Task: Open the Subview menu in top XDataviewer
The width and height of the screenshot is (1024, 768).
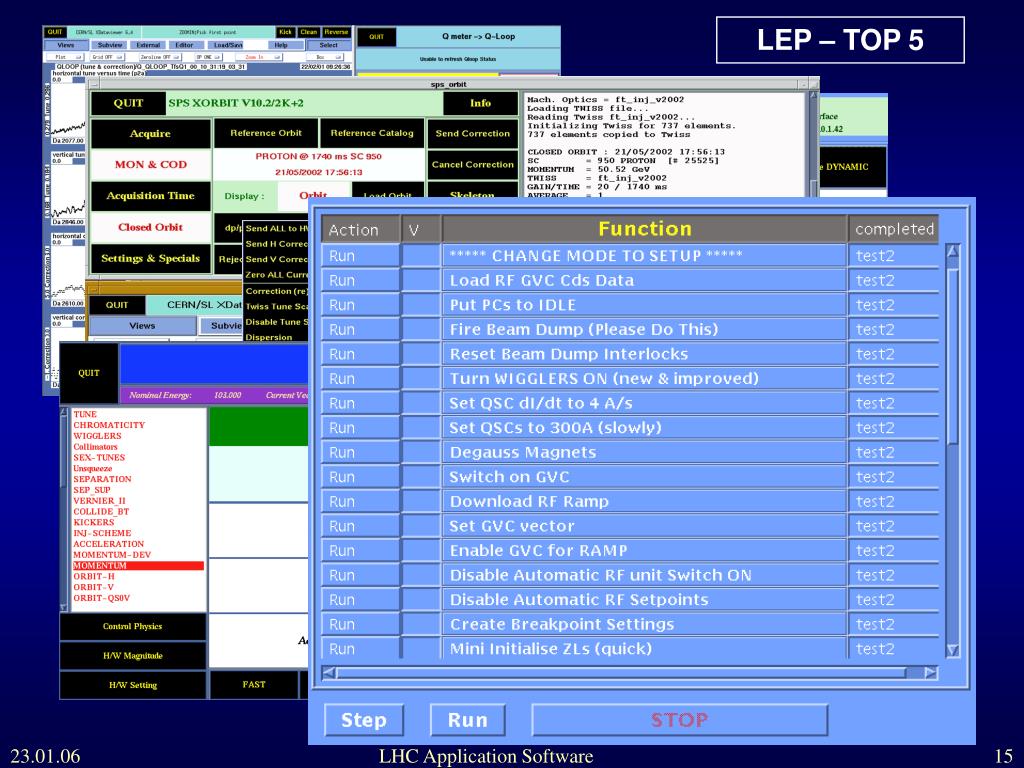Action: pos(110,45)
